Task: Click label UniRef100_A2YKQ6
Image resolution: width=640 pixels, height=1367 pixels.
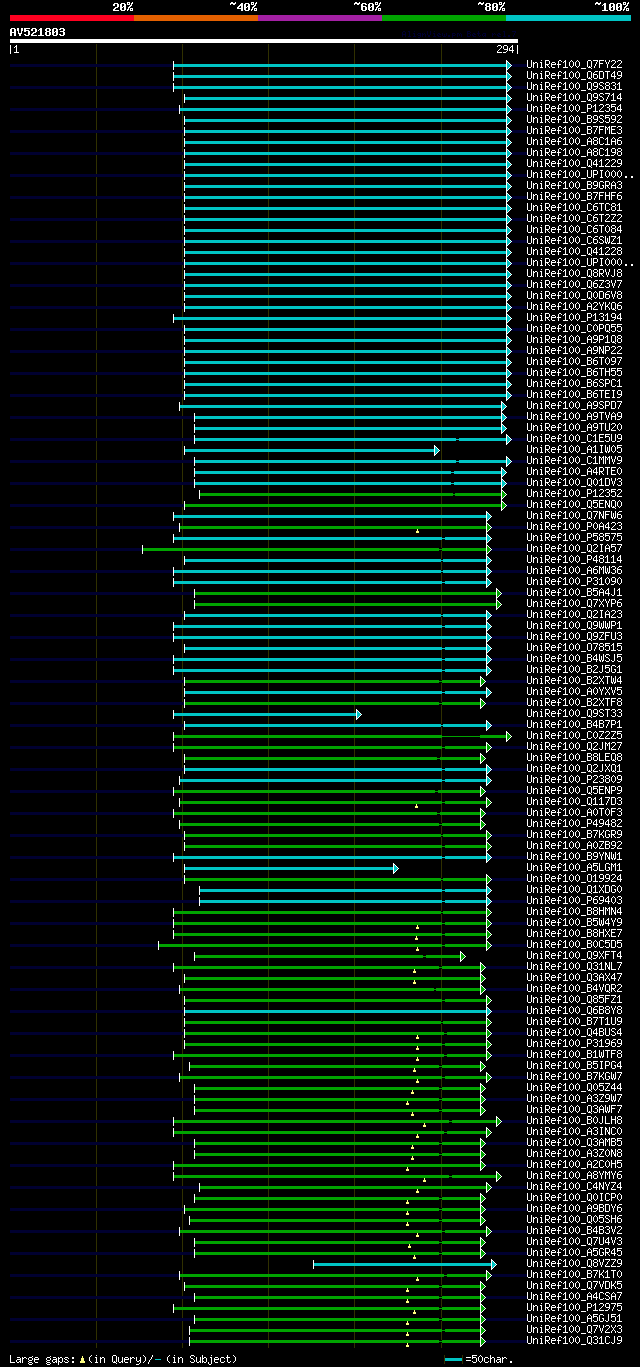Action: (574, 306)
